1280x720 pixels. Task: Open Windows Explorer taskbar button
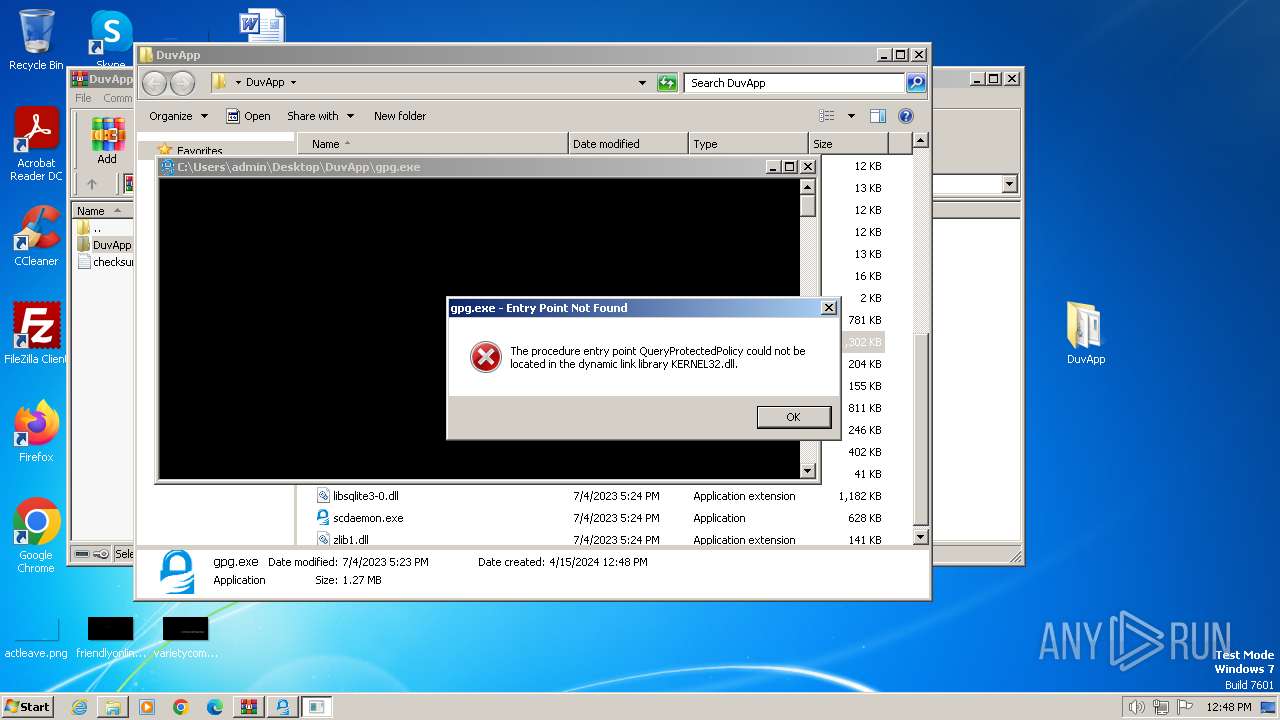point(113,707)
